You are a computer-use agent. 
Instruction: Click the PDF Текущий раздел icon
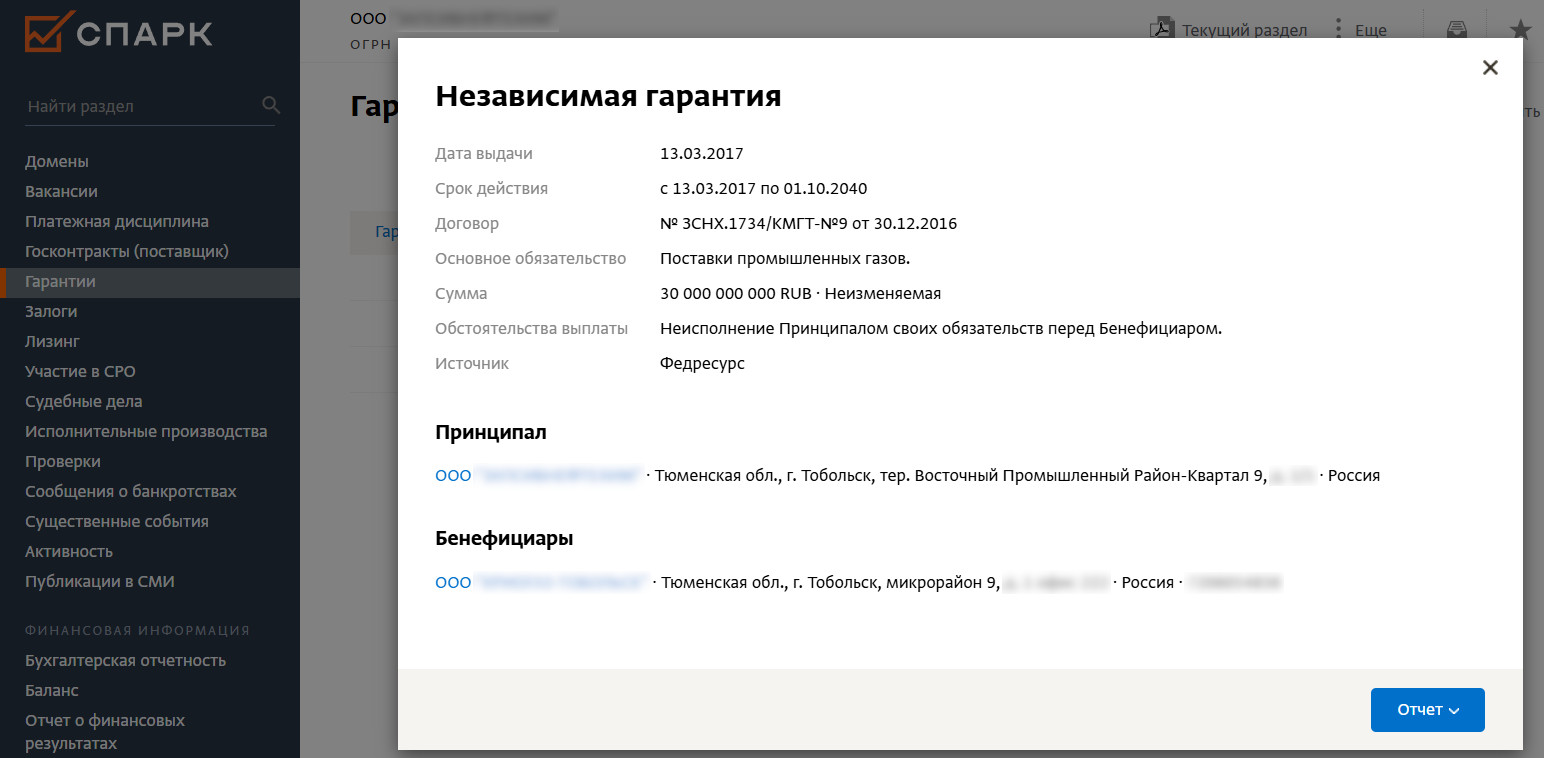1162,29
